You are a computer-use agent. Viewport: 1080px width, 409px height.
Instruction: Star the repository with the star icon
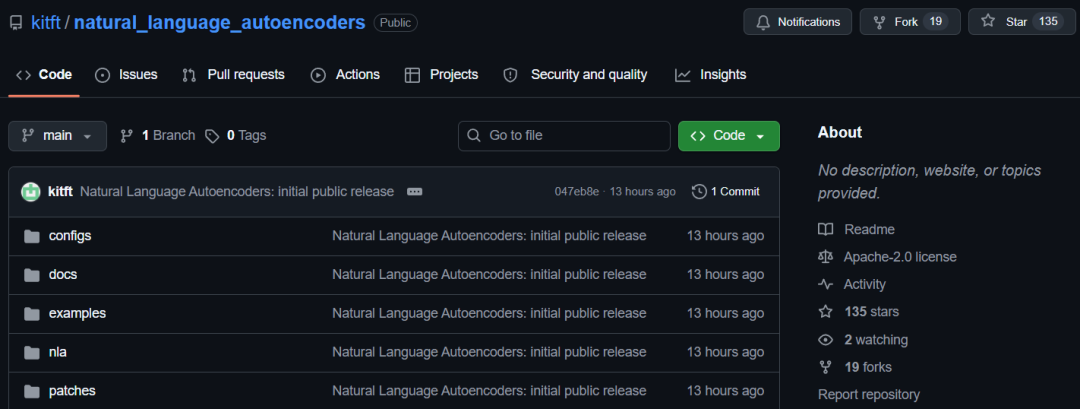988,21
